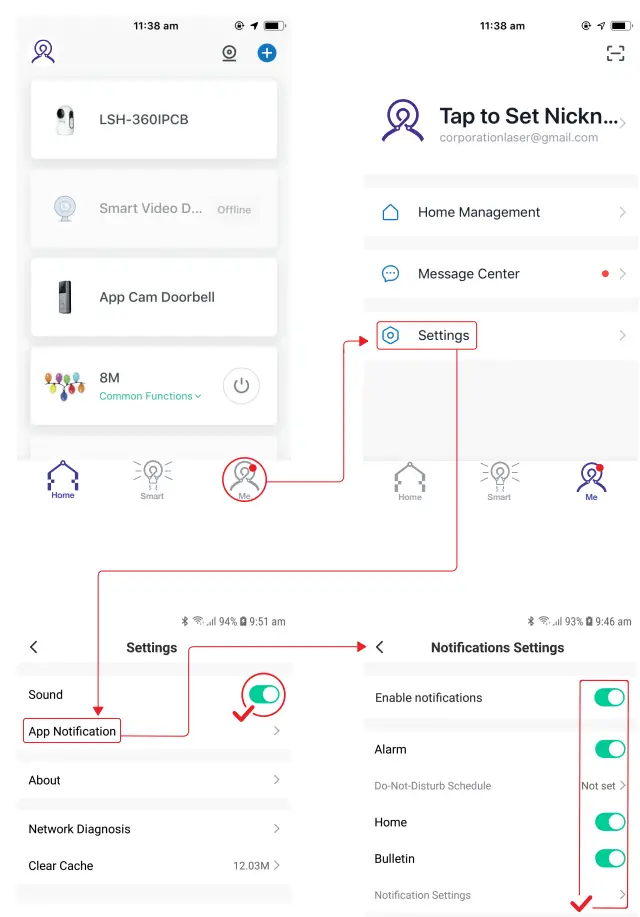This screenshot has width=640, height=917.
Task: Open Home Management menu entry
Action: point(501,212)
